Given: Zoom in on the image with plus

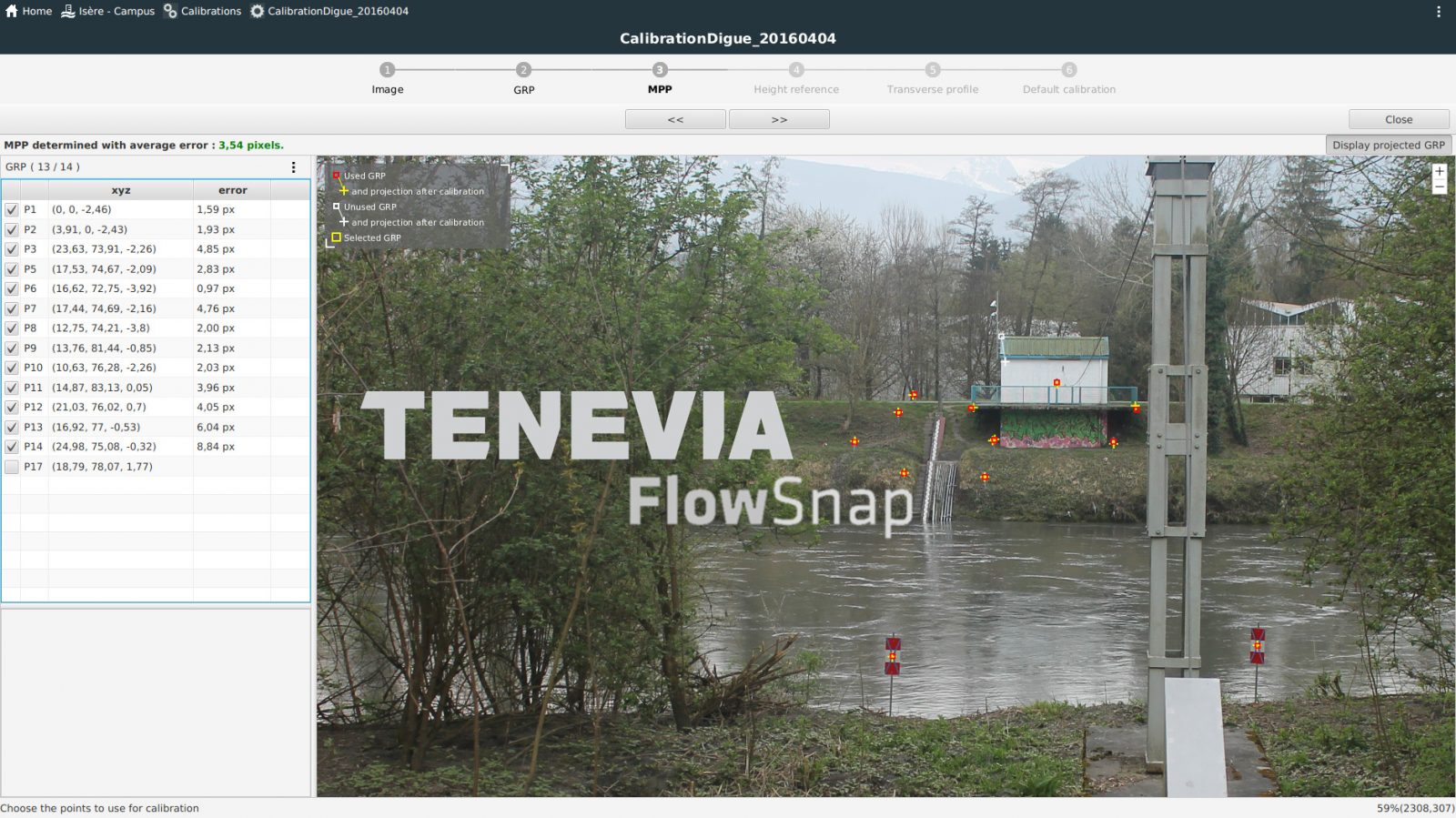Looking at the screenshot, I should 1439,171.
